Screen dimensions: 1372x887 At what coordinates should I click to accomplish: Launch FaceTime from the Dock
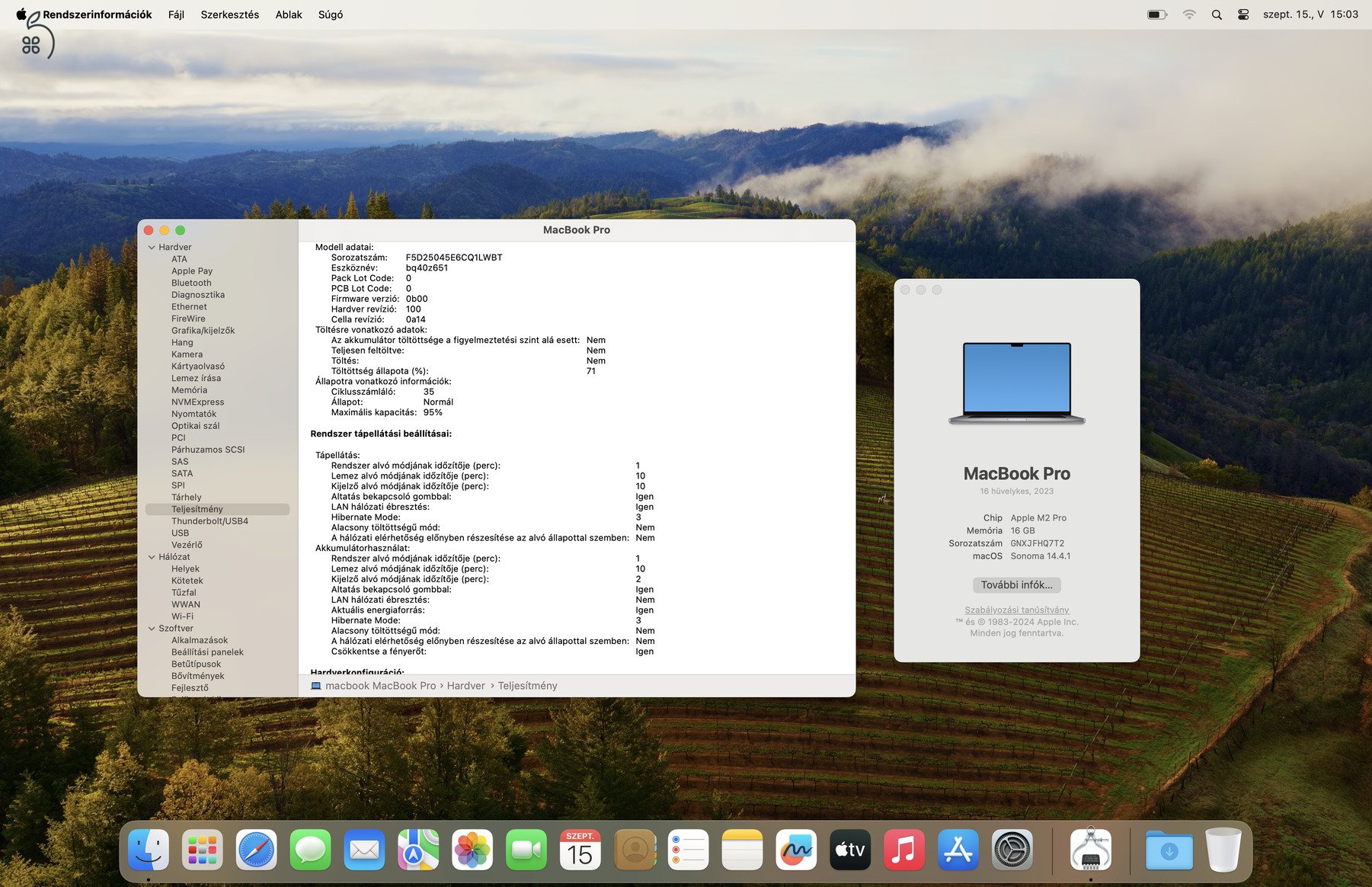(x=526, y=850)
